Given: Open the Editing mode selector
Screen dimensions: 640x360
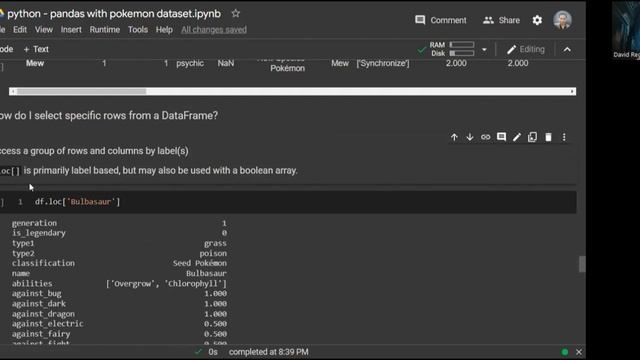Looking at the screenshot, I should click(x=526, y=49).
